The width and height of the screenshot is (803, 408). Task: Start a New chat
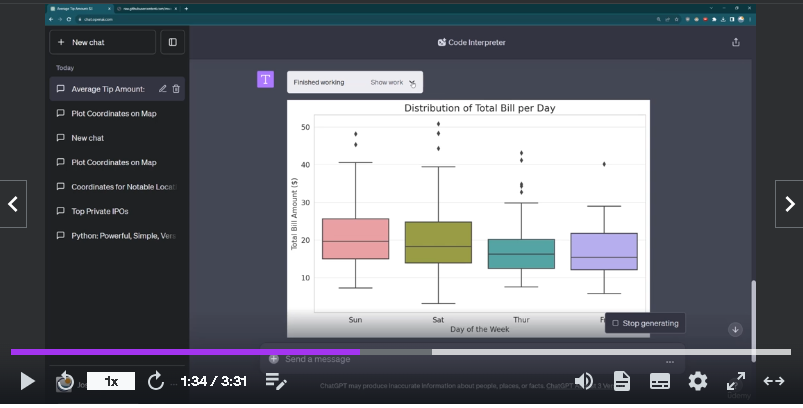point(102,42)
